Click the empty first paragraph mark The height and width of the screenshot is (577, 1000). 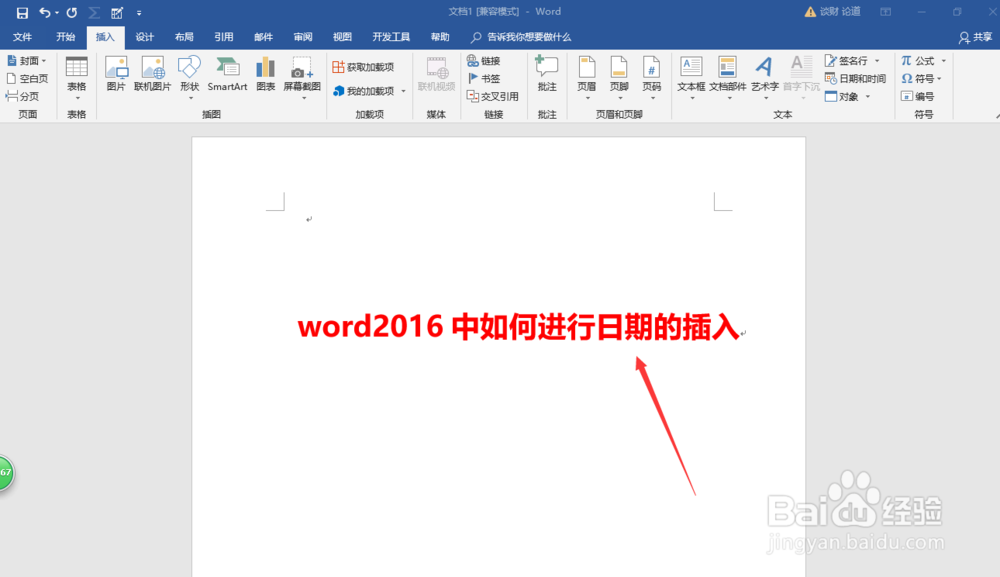tap(309, 219)
